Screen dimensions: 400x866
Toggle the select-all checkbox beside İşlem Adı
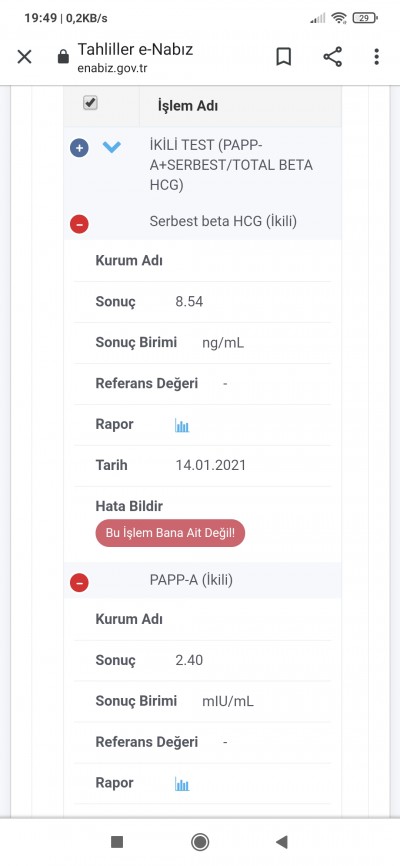point(90,103)
